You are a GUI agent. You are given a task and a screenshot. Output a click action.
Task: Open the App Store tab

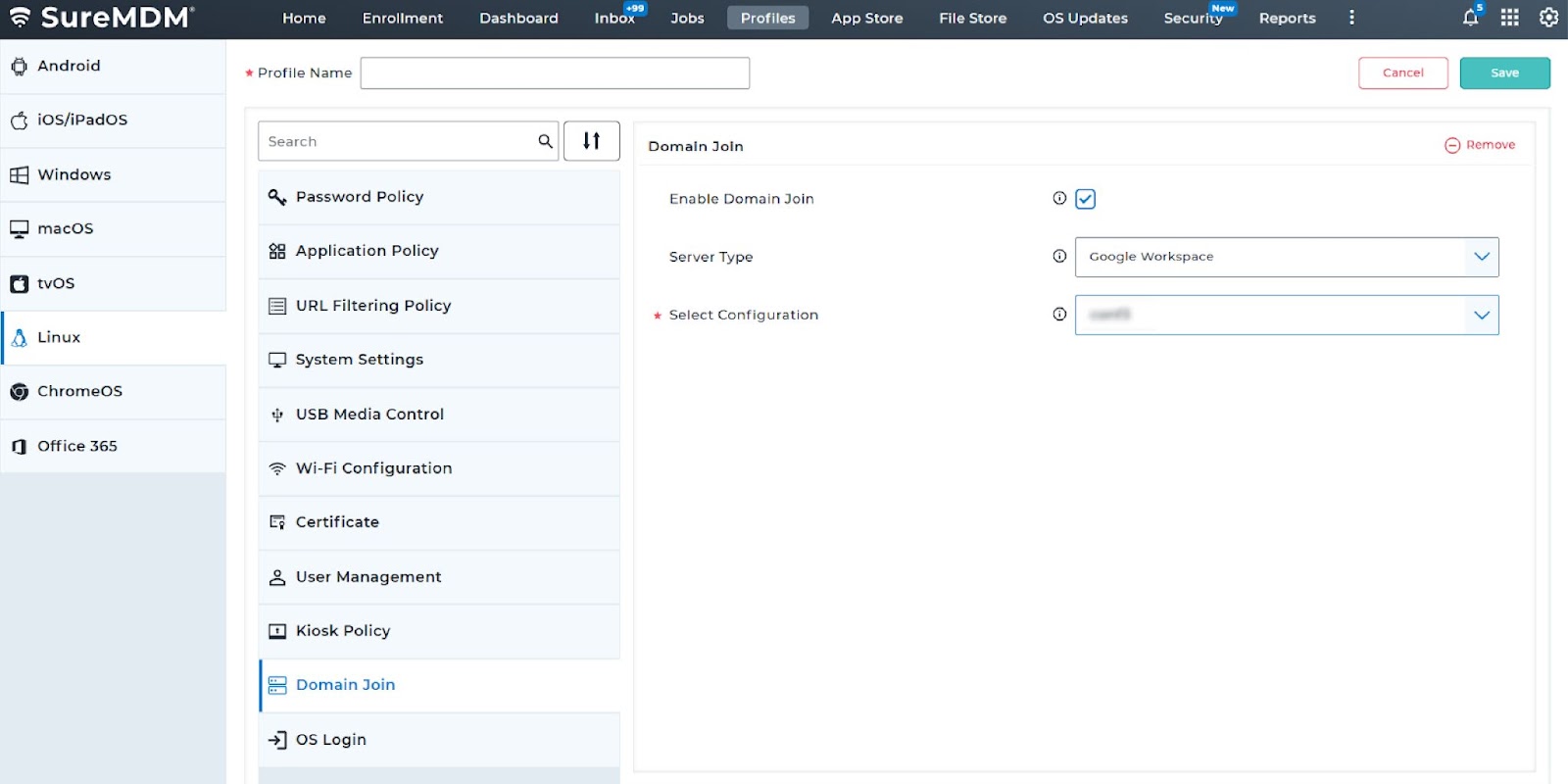pos(867,18)
